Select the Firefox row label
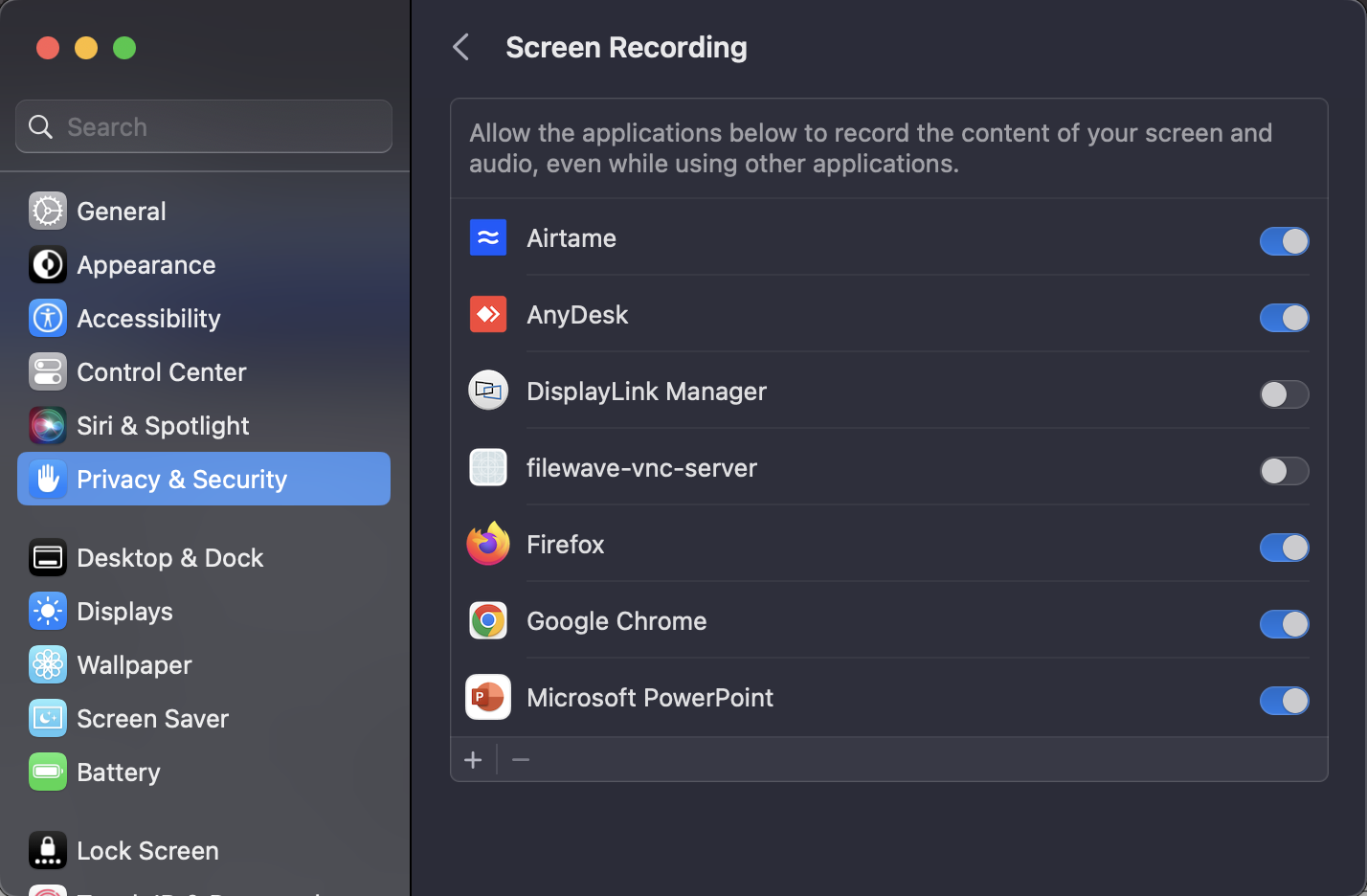 pyautogui.click(x=566, y=545)
